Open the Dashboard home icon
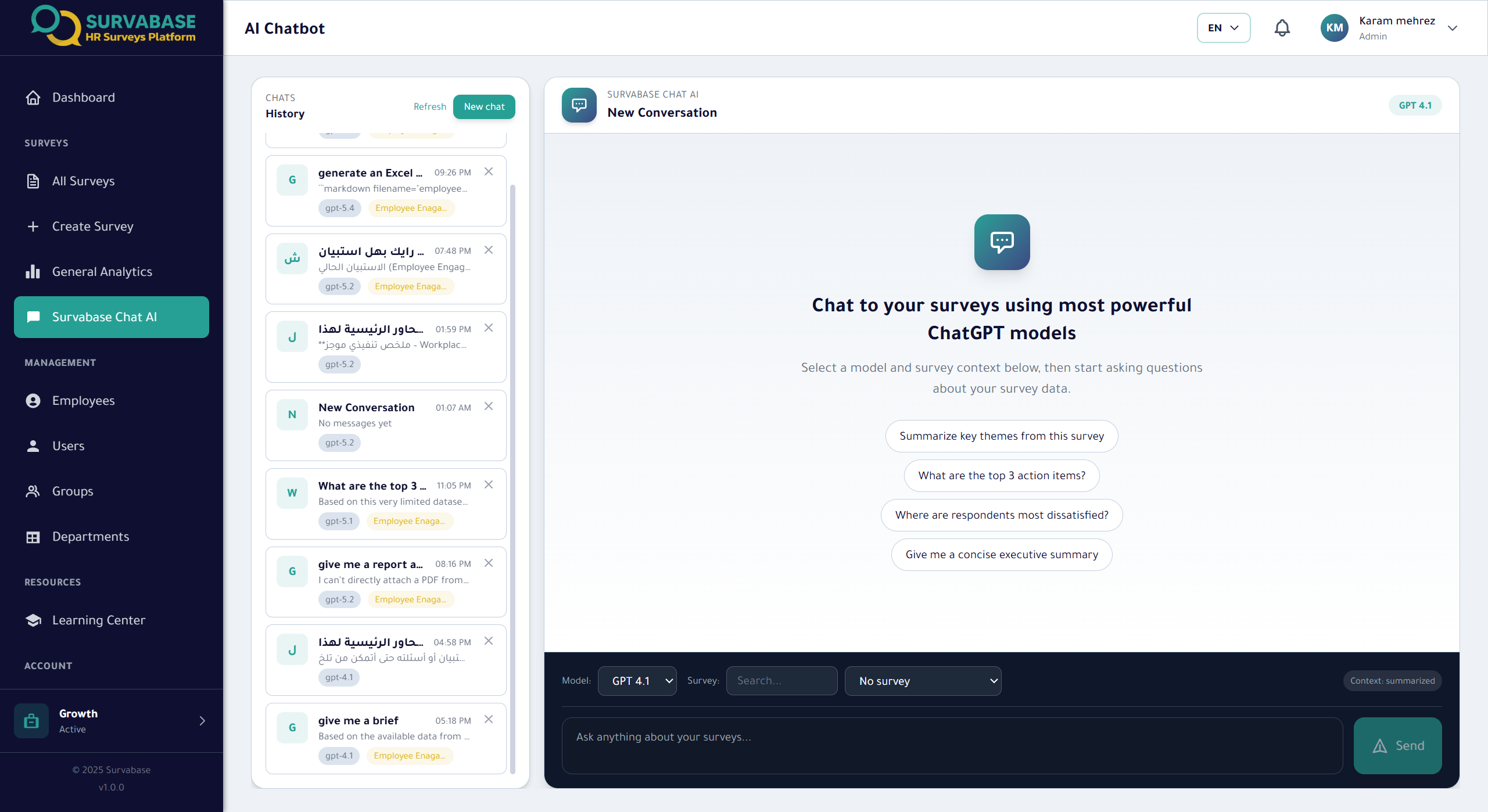This screenshot has width=1488, height=812. 33,98
